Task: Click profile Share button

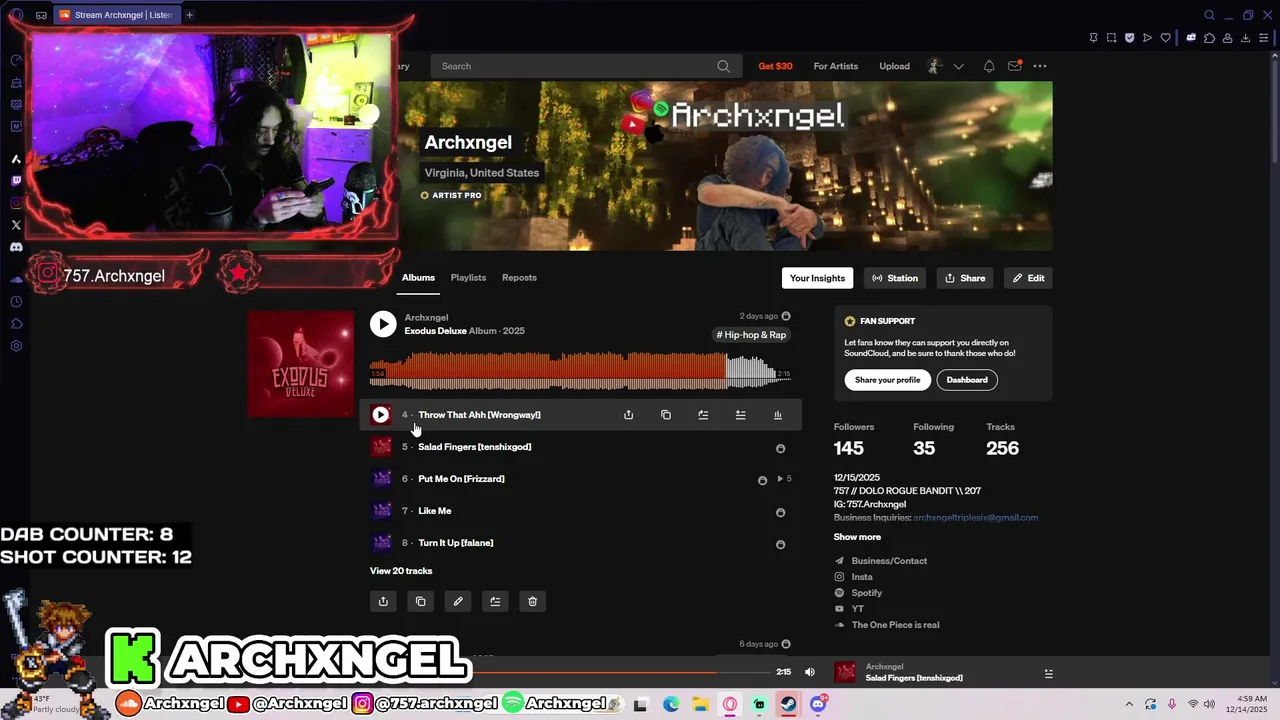Action: pos(965,278)
